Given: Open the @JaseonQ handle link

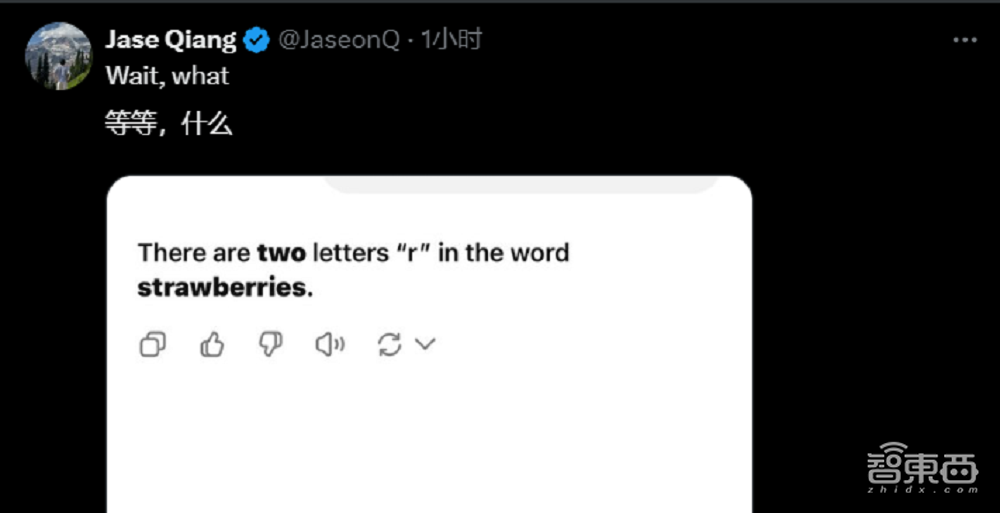Looking at the screenshot, I should coord(338,40).
